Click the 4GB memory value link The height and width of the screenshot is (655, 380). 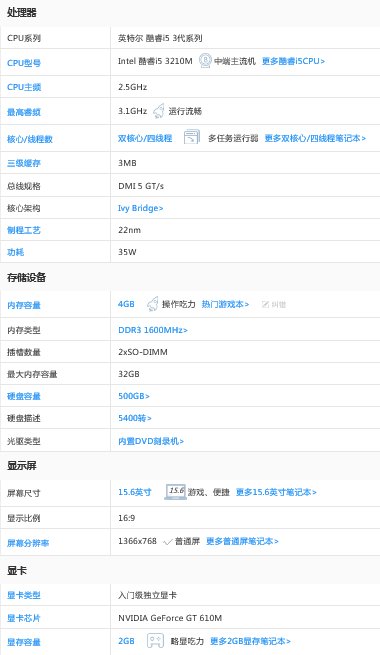pos(126,304)
